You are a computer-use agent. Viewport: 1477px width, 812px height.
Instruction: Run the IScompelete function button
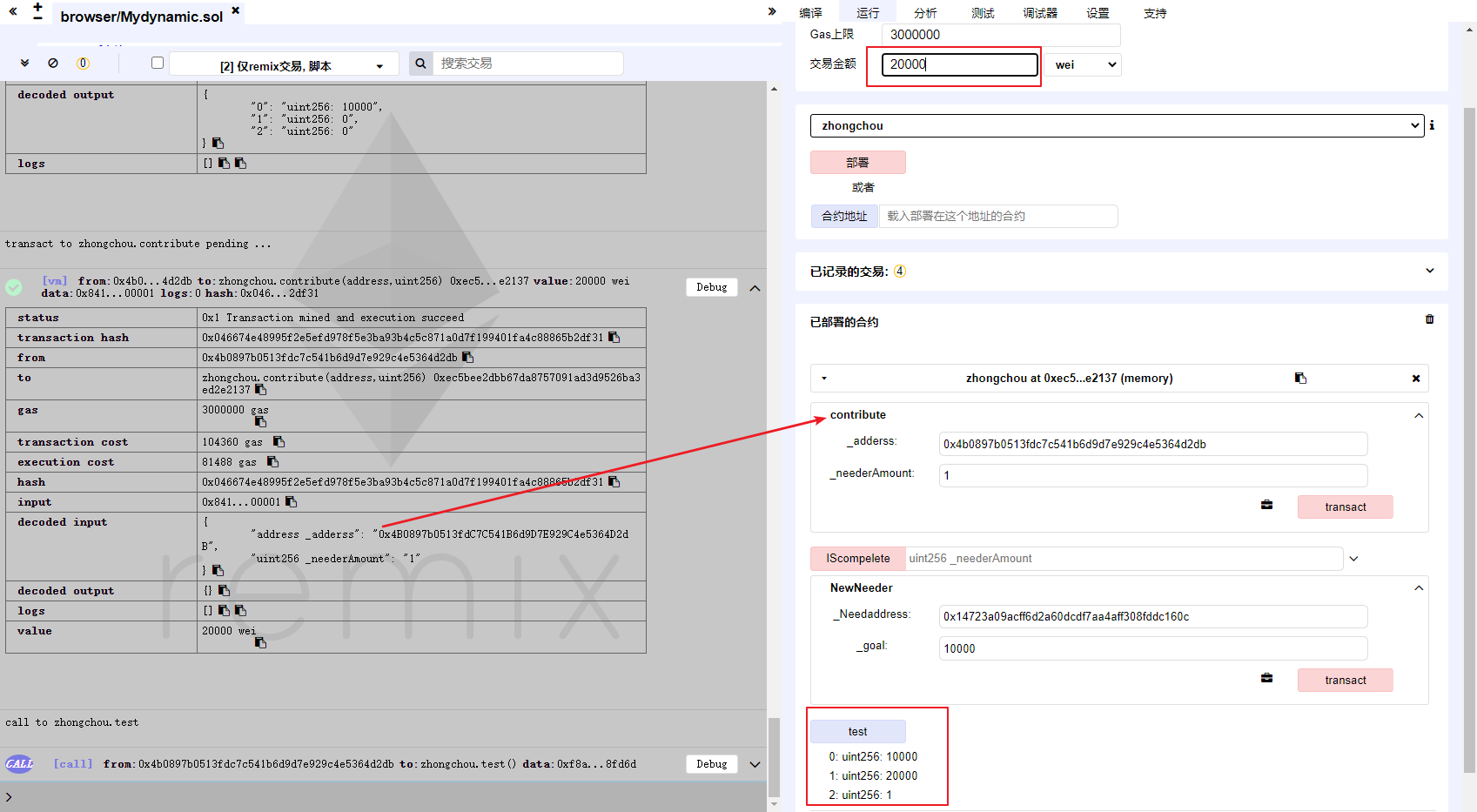(x=857, y=559)
